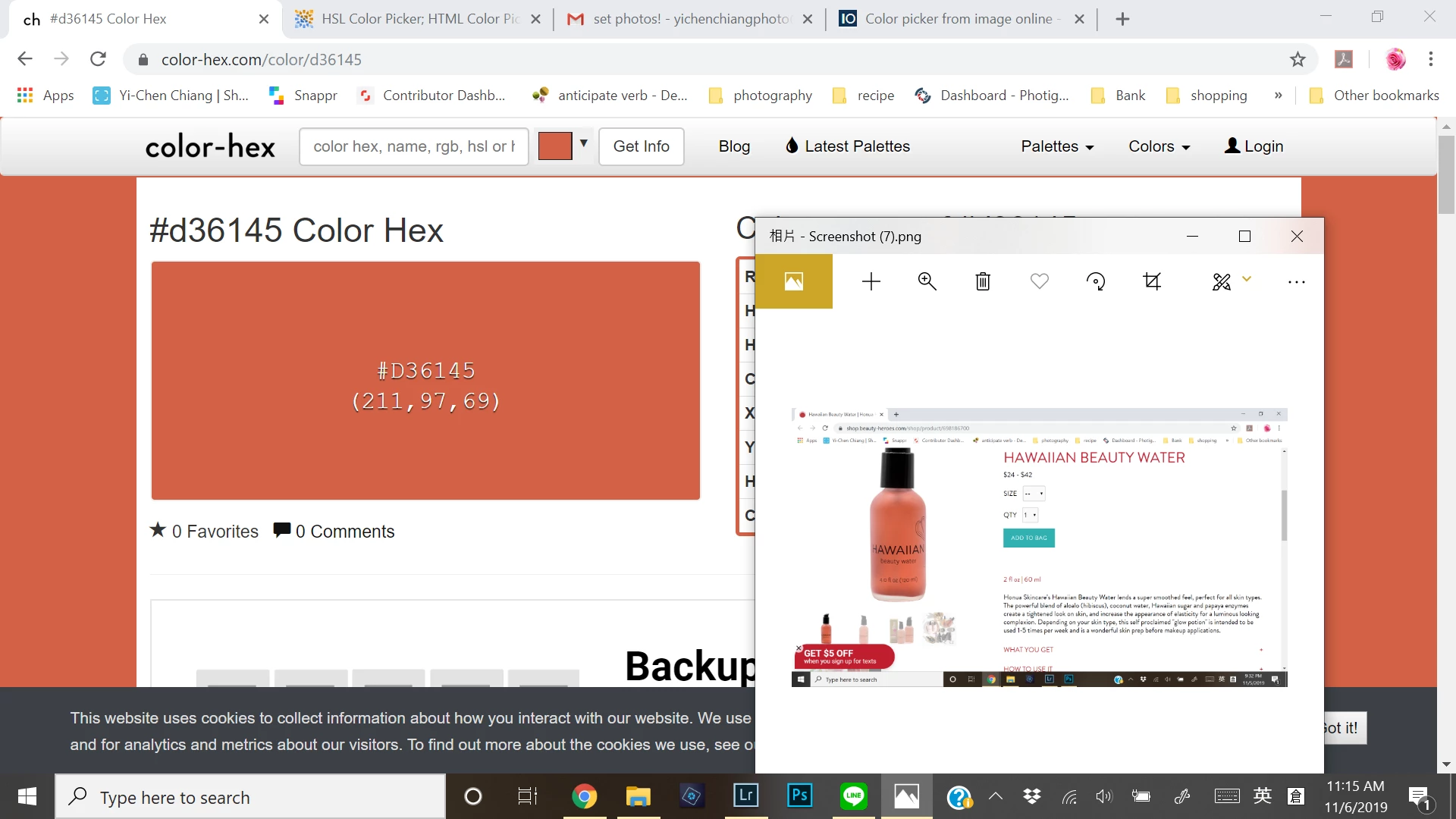Click the Add to (plus) icon in Photos
The width and height of the screenshot is (1456, 819).
point(871,281)
